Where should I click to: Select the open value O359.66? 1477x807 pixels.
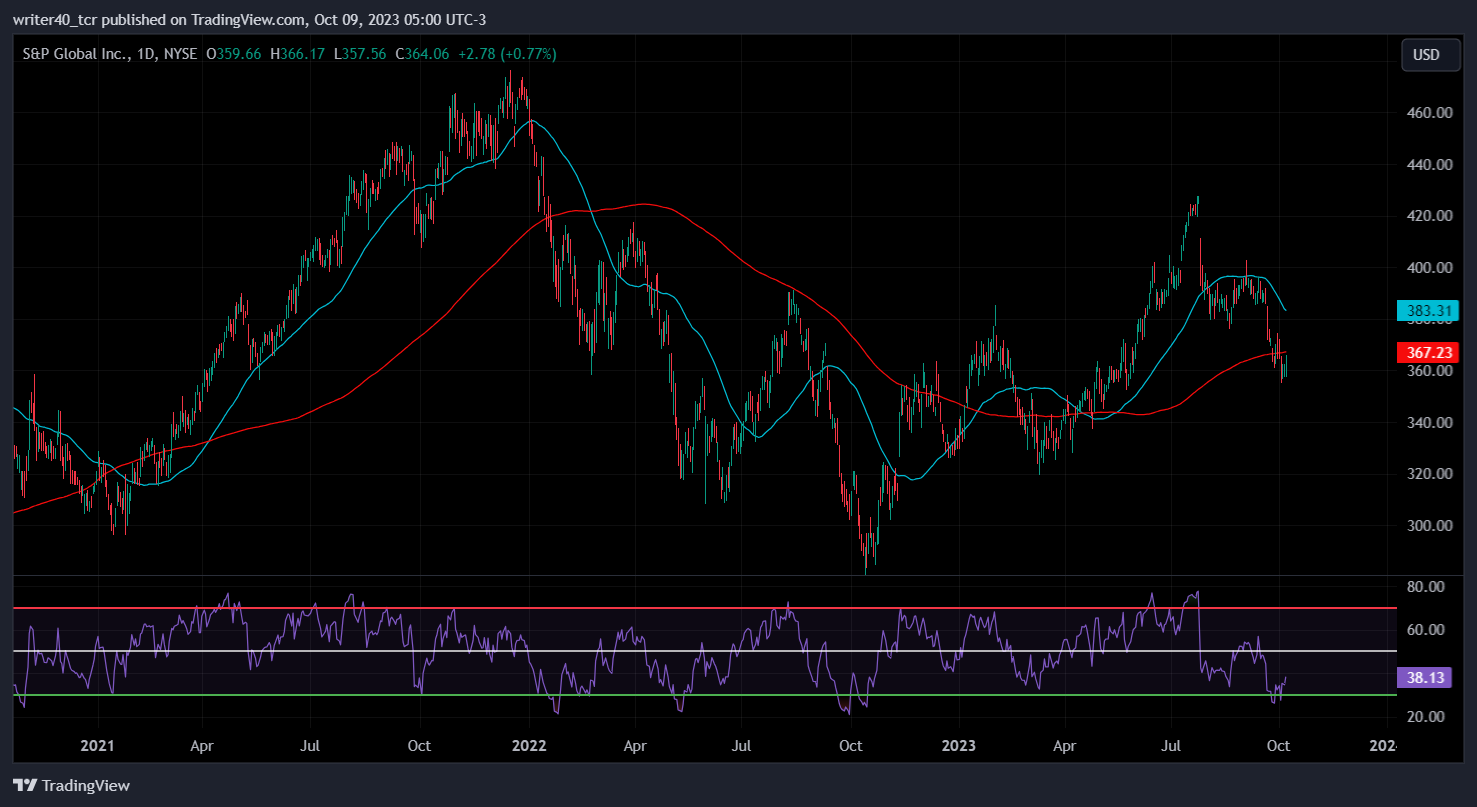[234, 54]
